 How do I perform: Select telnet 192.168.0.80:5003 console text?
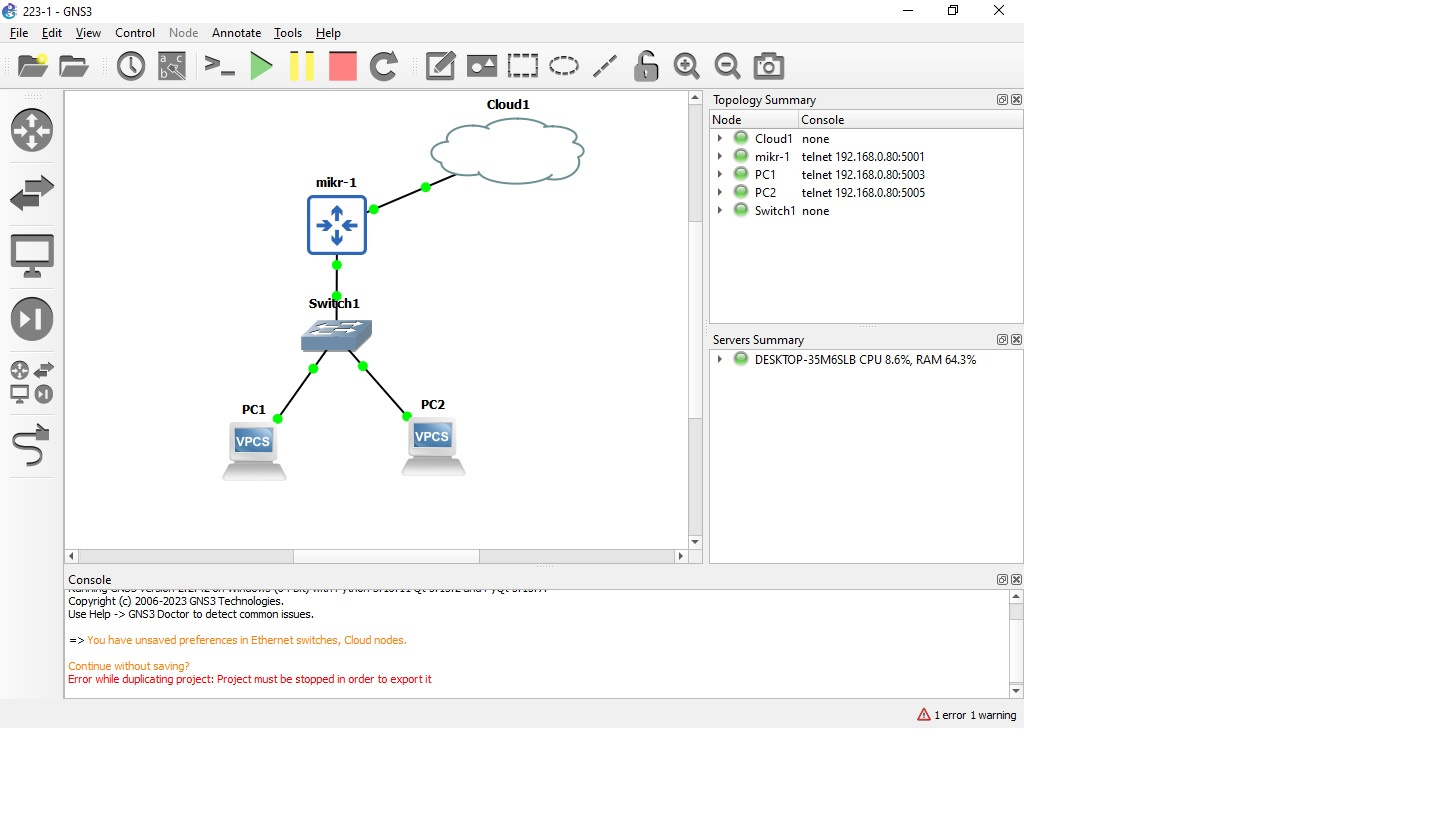(x=863, y=175)
